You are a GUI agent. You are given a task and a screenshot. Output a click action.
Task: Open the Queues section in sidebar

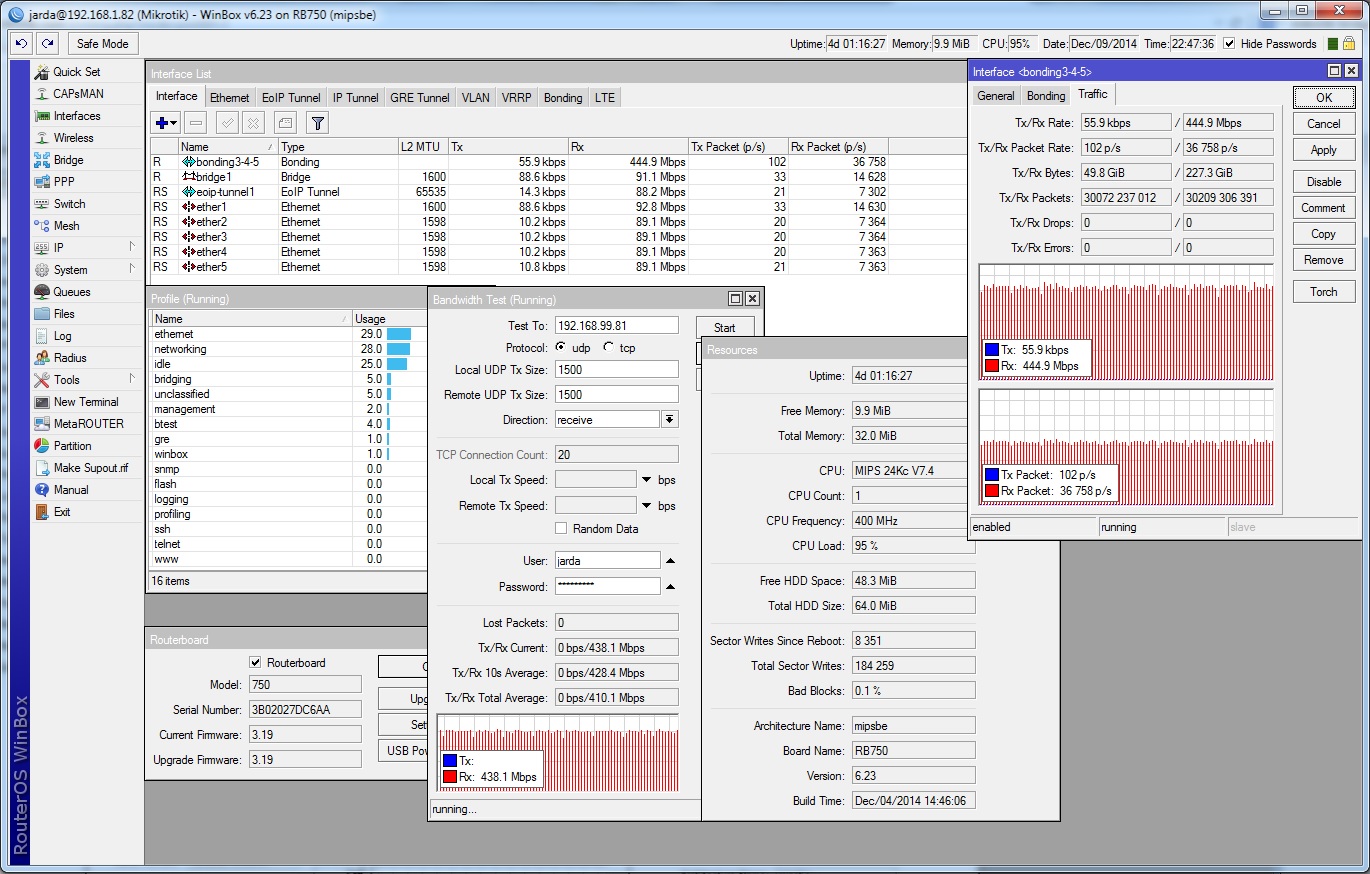(x=71, y=292)
